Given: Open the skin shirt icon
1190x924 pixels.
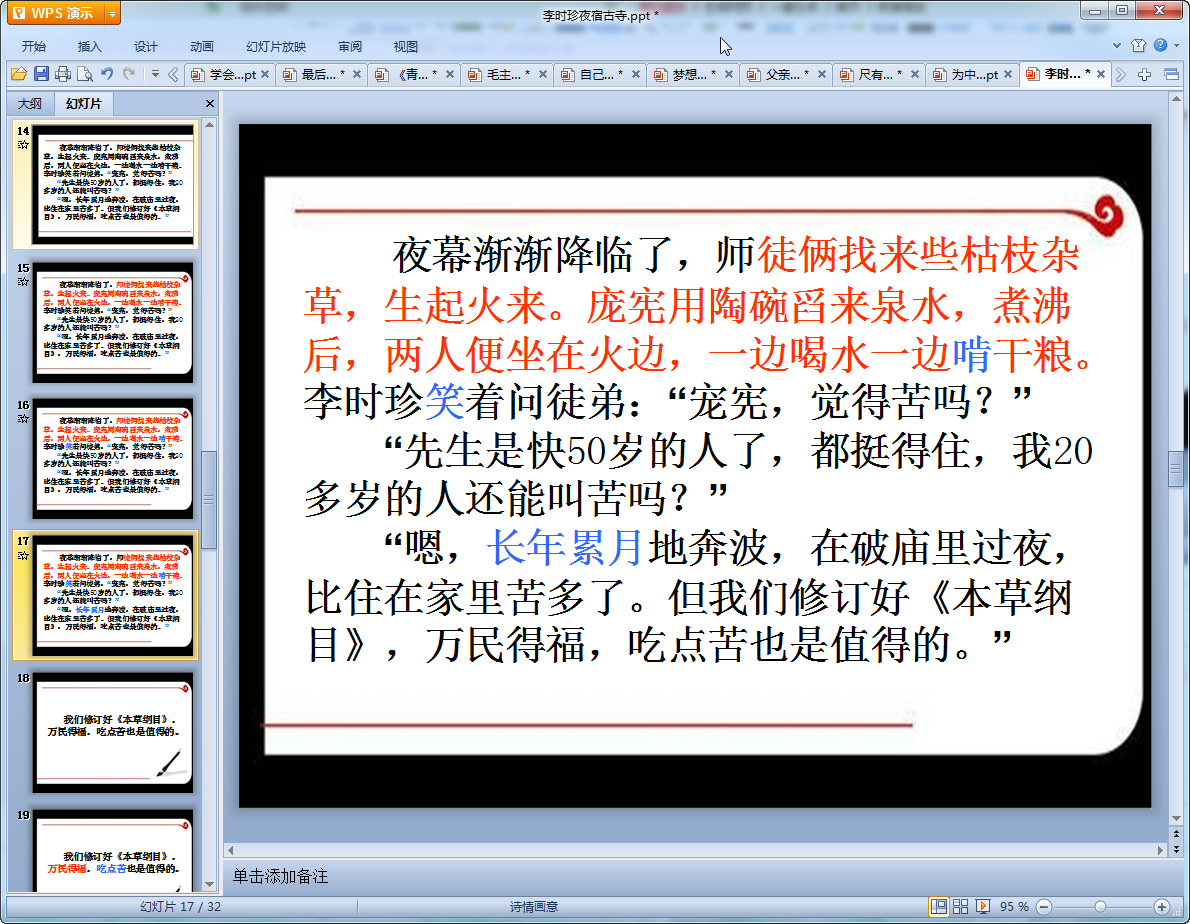Looking at the screenshot, I should click(1138, 46).
